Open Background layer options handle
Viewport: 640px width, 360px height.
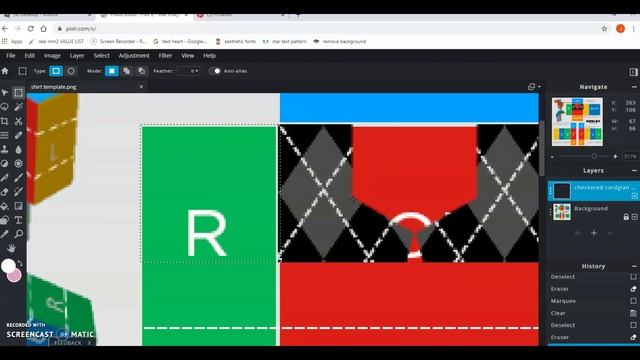coord(550,212)
